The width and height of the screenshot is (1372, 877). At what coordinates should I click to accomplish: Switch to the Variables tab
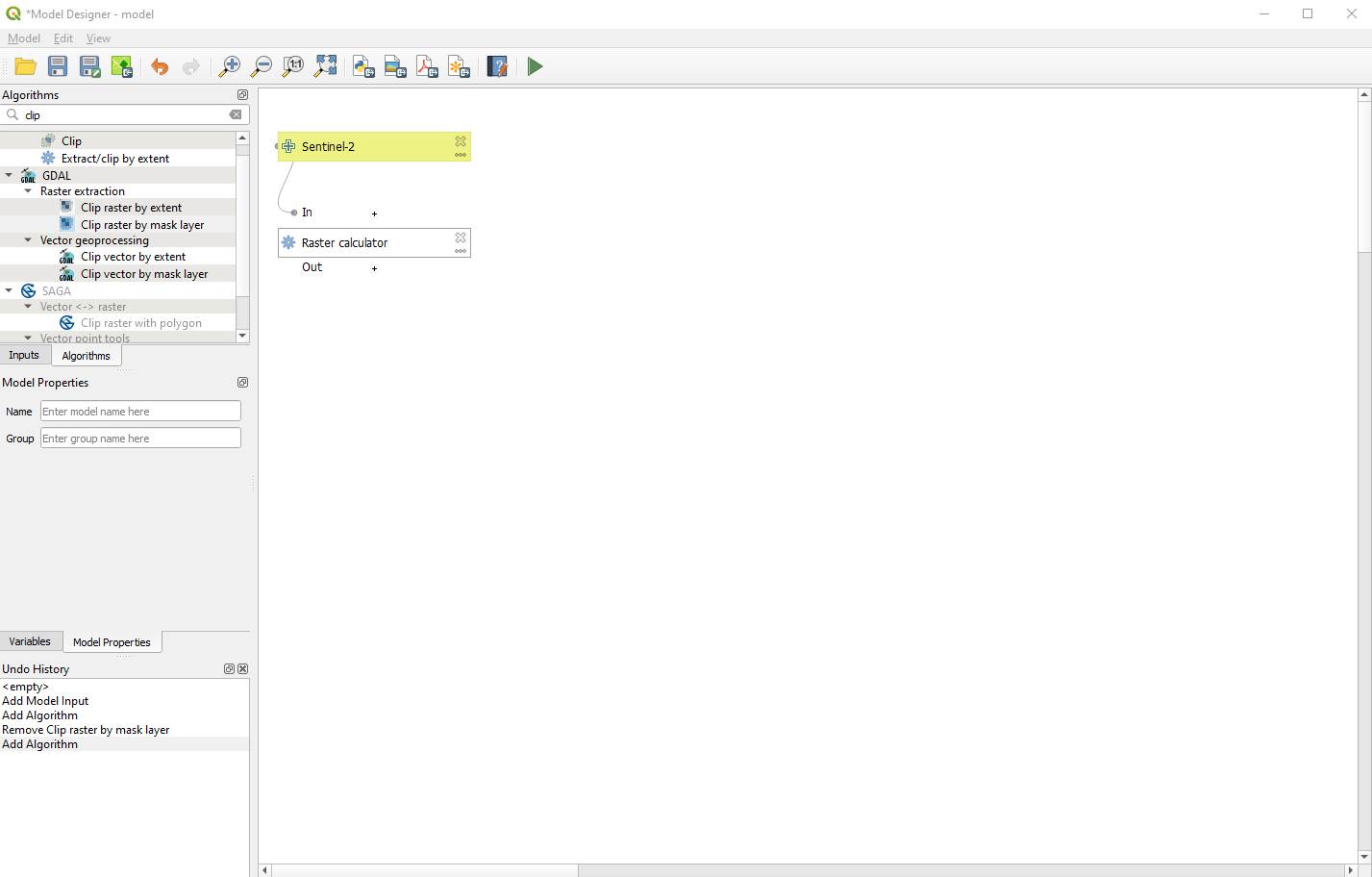30,641
